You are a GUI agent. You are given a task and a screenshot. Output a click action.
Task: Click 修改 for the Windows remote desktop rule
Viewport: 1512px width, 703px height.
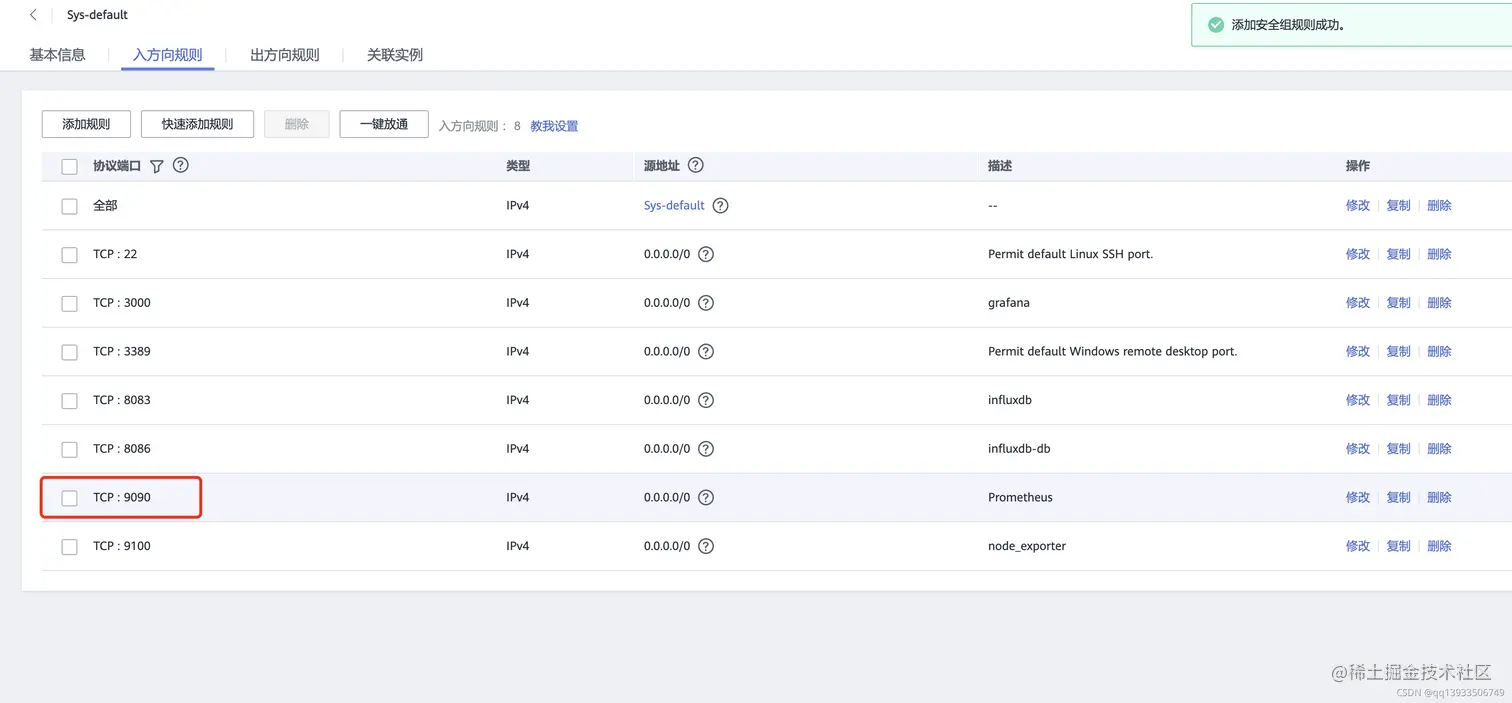tap(1357, 351)
